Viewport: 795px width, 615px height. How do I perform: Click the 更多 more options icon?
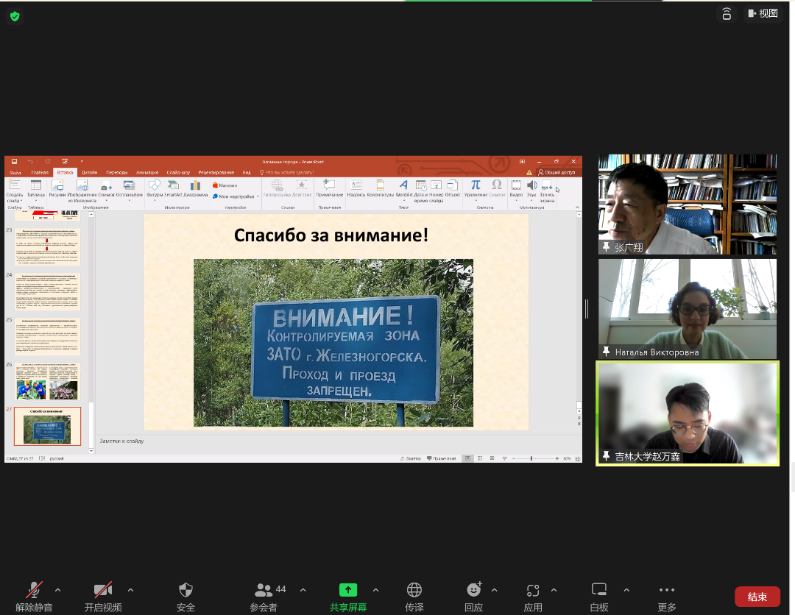tap(667, 591)
